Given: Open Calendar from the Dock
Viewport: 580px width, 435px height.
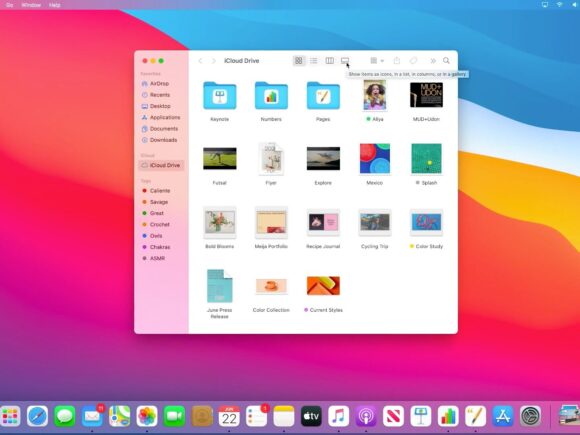Looking at the screenshot, I should pyautogui.click(x=229, y=416).
